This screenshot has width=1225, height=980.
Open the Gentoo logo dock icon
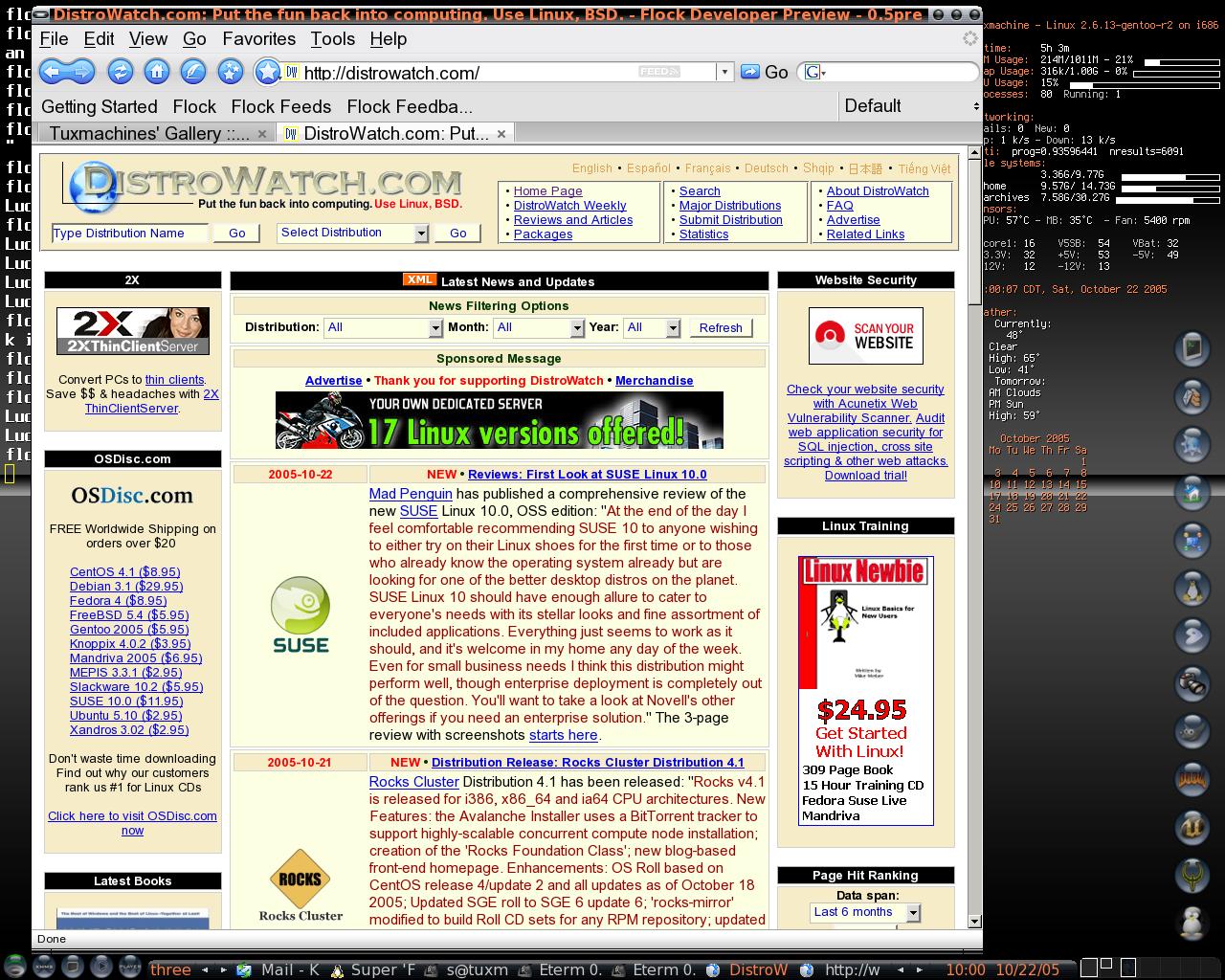click(1192, 635)
